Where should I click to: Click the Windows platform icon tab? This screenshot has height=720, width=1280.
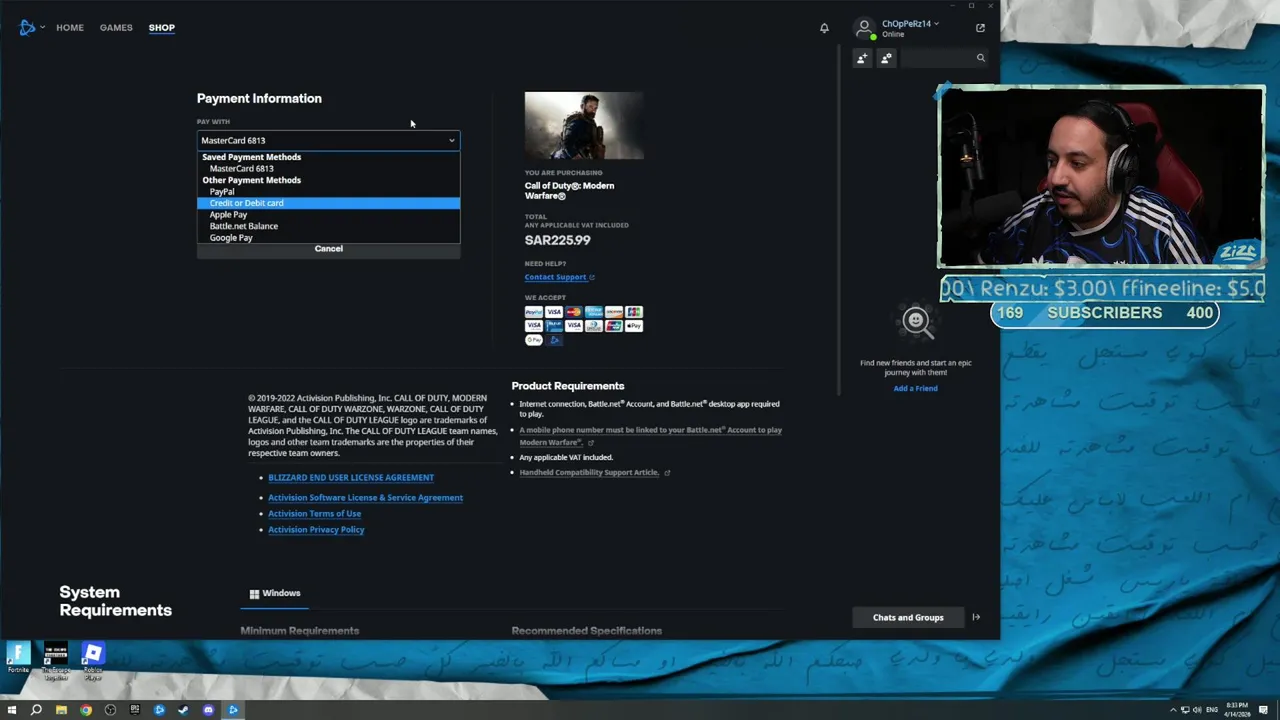[254, 593]
